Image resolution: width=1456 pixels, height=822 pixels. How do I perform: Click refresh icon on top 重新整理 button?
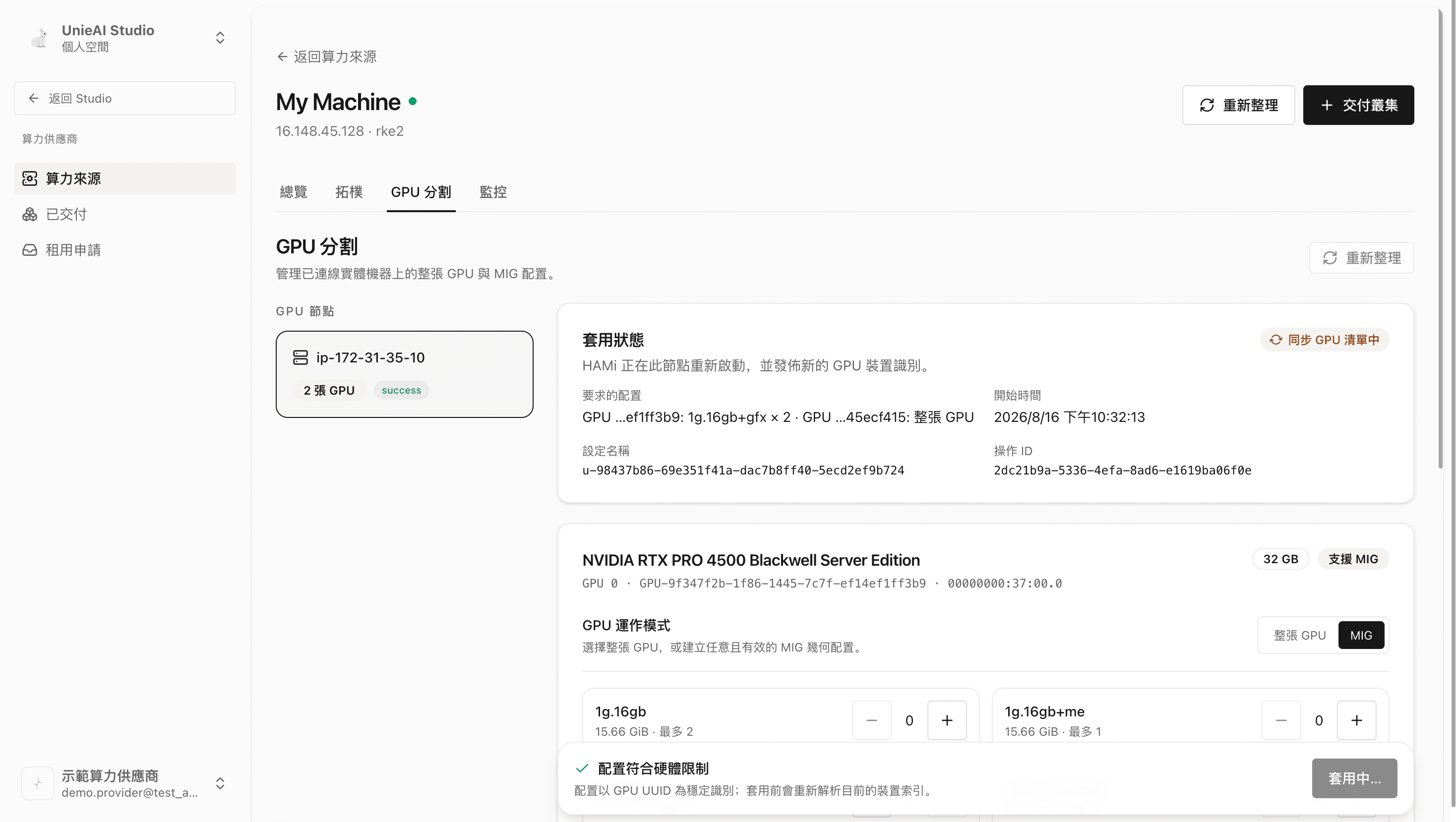pos(1207,105)
